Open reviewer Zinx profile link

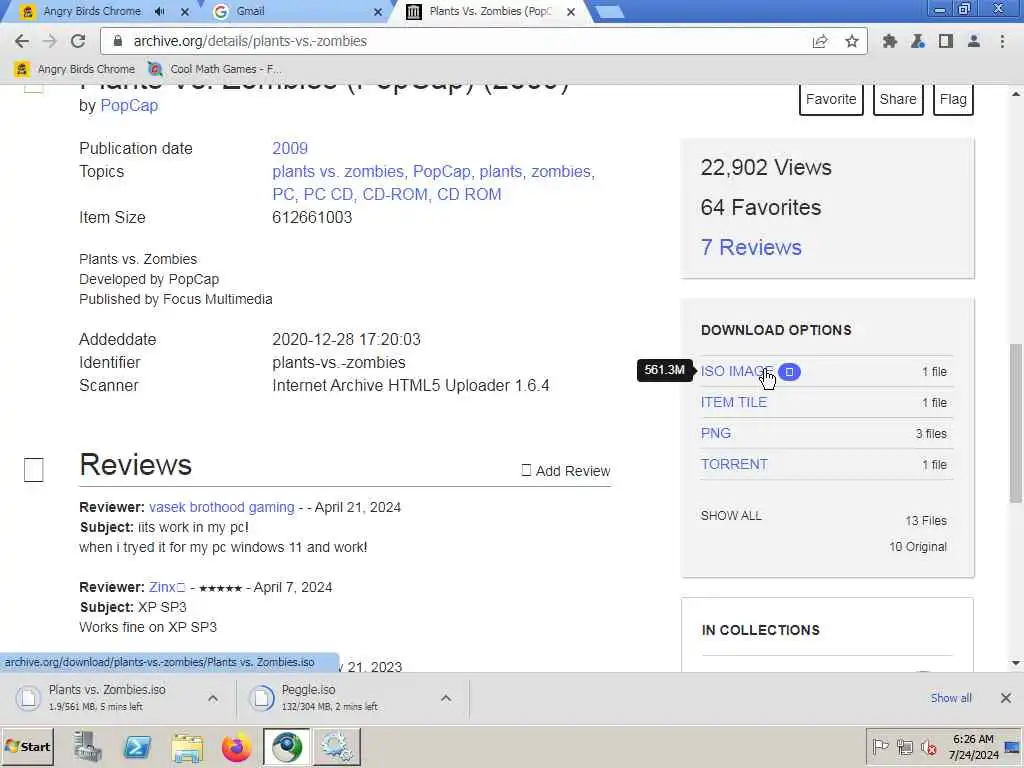167,587
